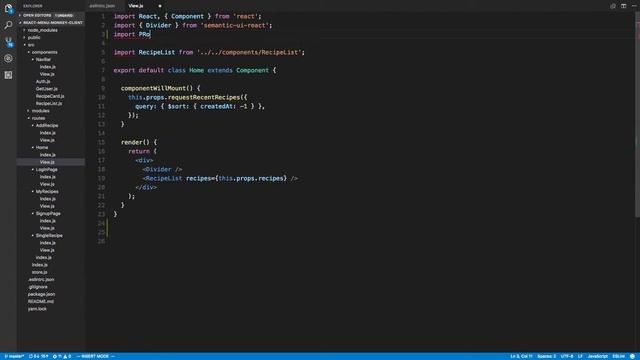The image size is (640, 360).
Task: Click the 'import Pro' text on line 3
Action: 132,34
